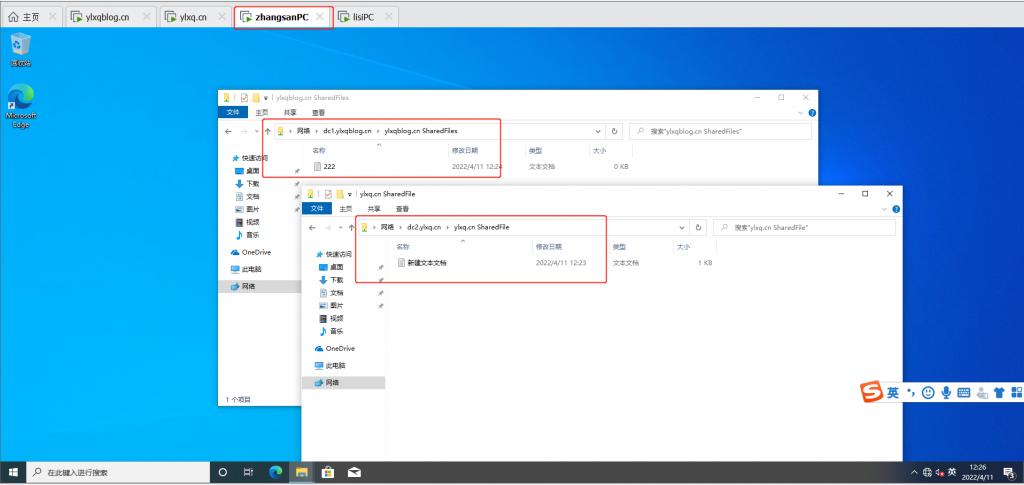Activate Sogou voice input microphone
1024x485 pixels.
pos(945,392)
